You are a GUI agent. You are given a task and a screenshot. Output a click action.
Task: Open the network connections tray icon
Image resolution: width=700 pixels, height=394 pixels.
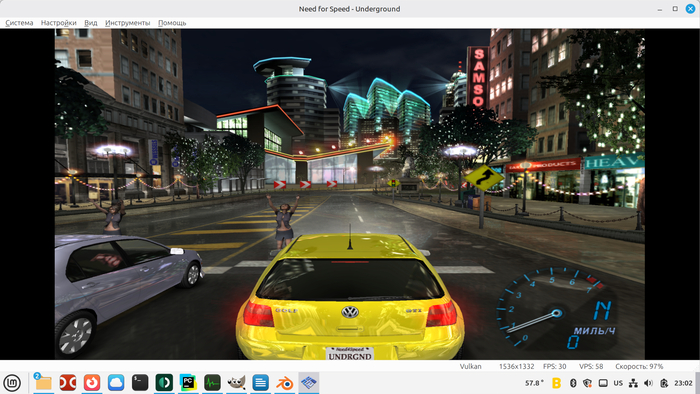tap(633, 383)
